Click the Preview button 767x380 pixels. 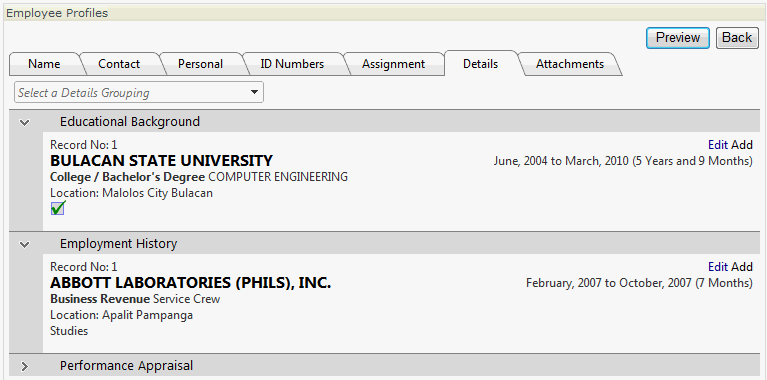pyautogui.click(x=677, y=38)
